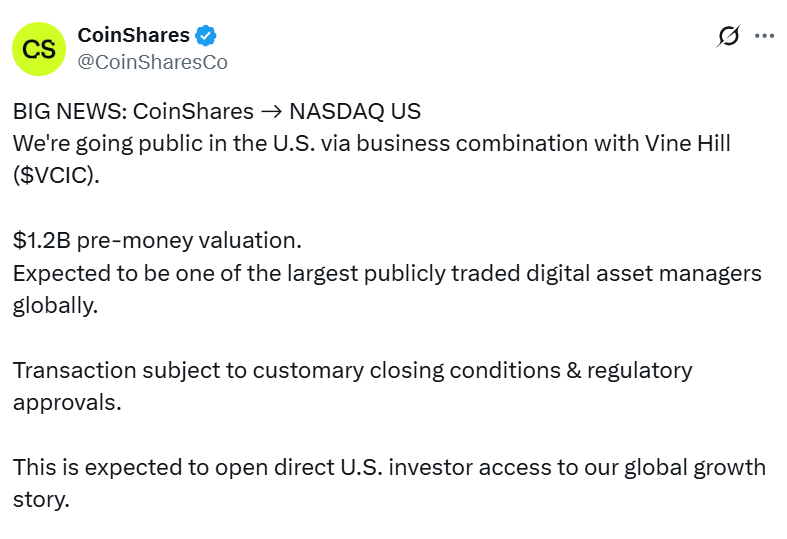Click the Transaction subject to customary closing paragraph

[352, 386]
